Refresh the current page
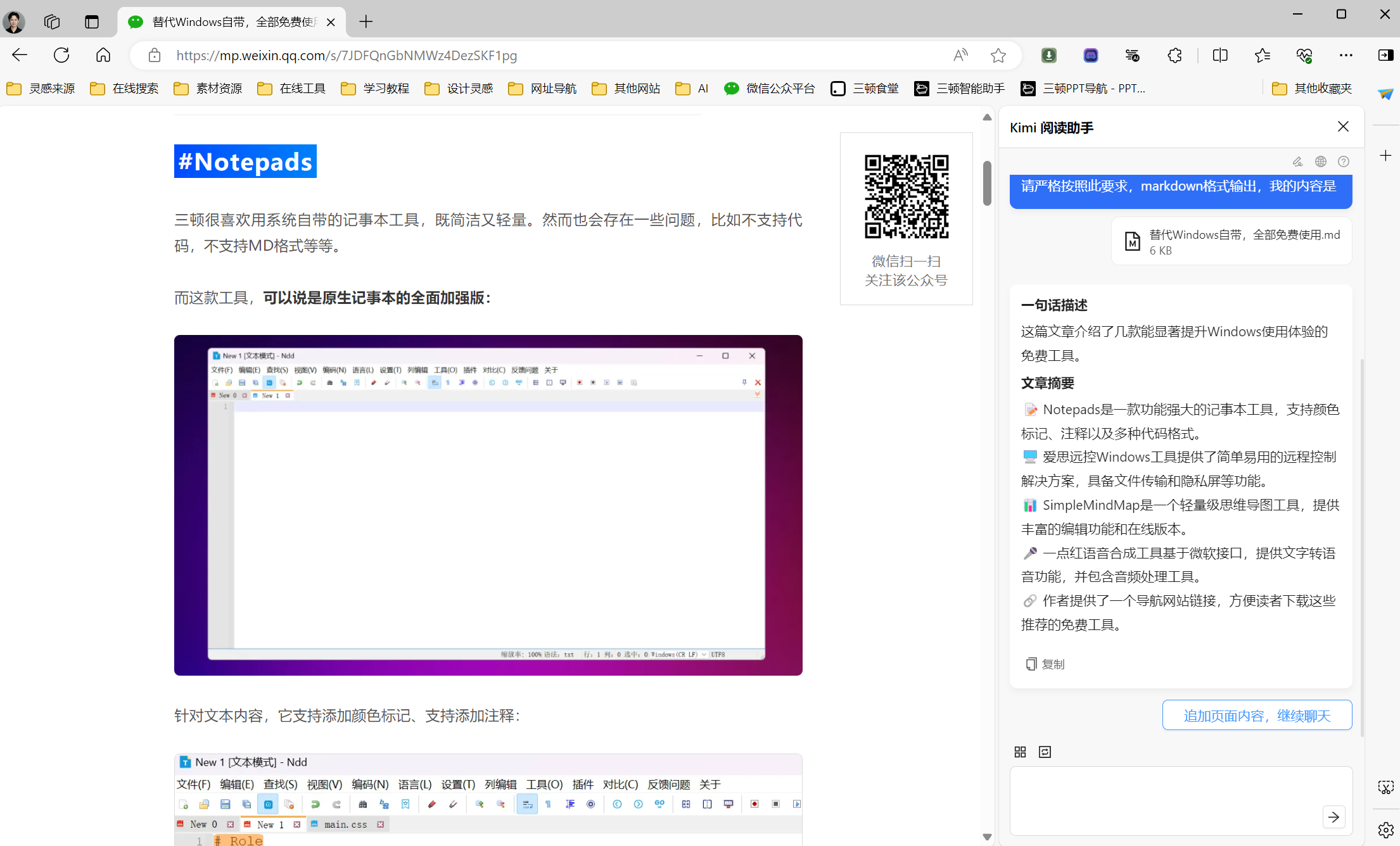 pos(61,55)
